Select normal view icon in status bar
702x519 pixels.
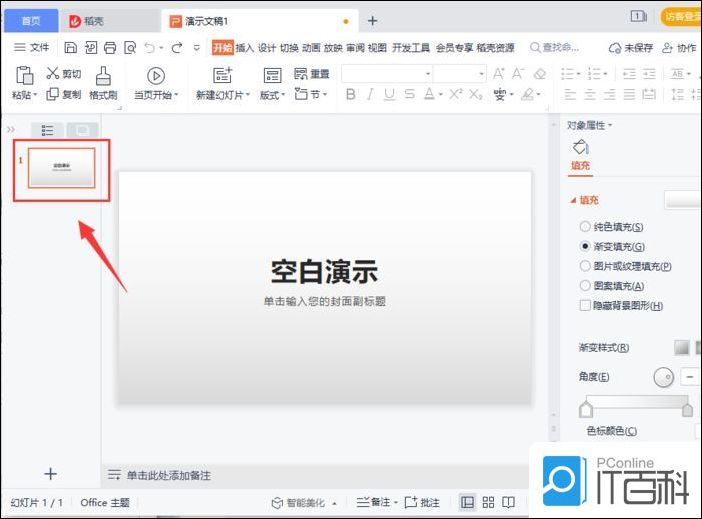[x=467, y=502]
